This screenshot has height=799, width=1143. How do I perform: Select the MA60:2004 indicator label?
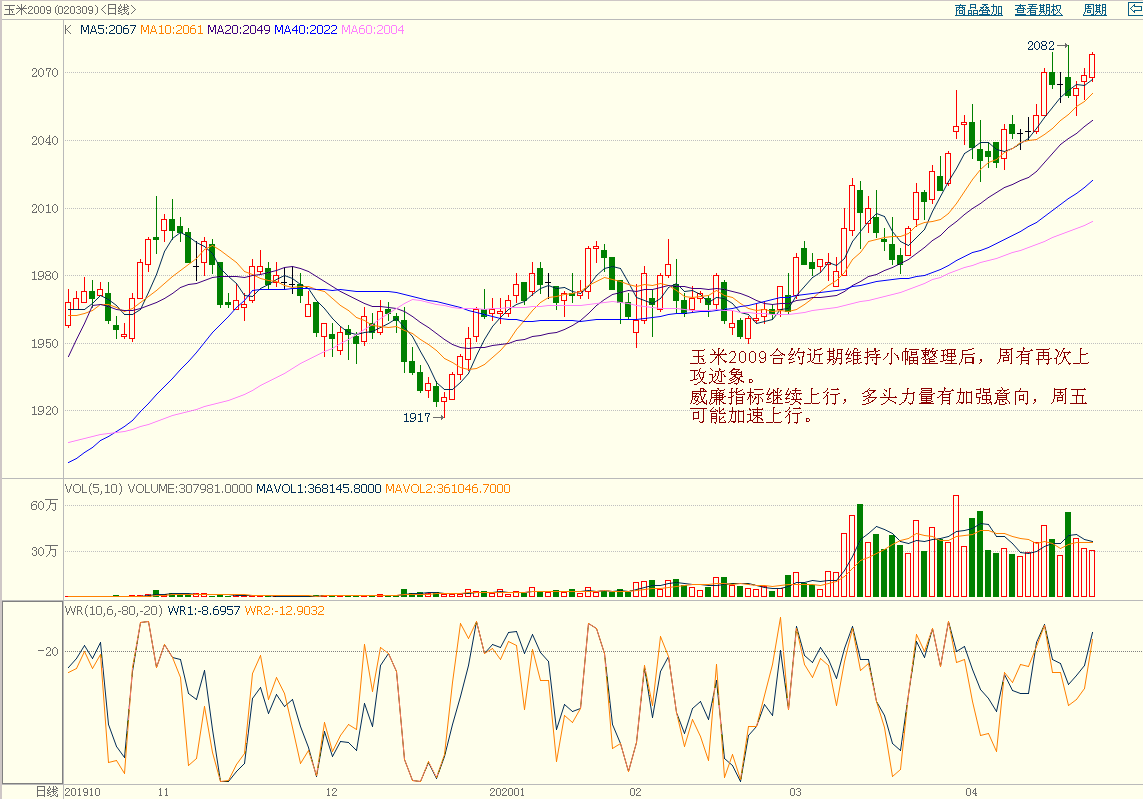tap(373, 30)
